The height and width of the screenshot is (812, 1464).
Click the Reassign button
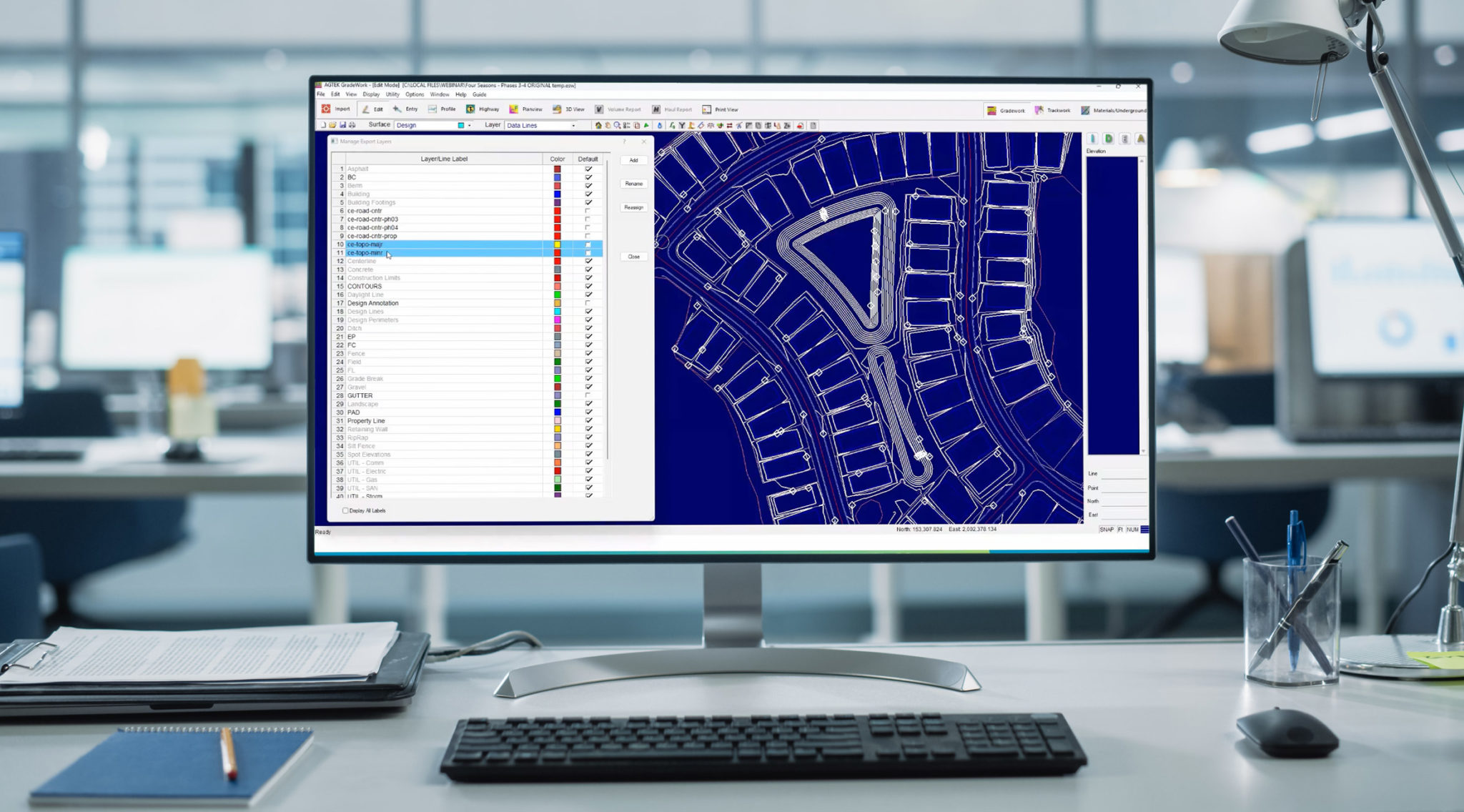tap(633, 207)
